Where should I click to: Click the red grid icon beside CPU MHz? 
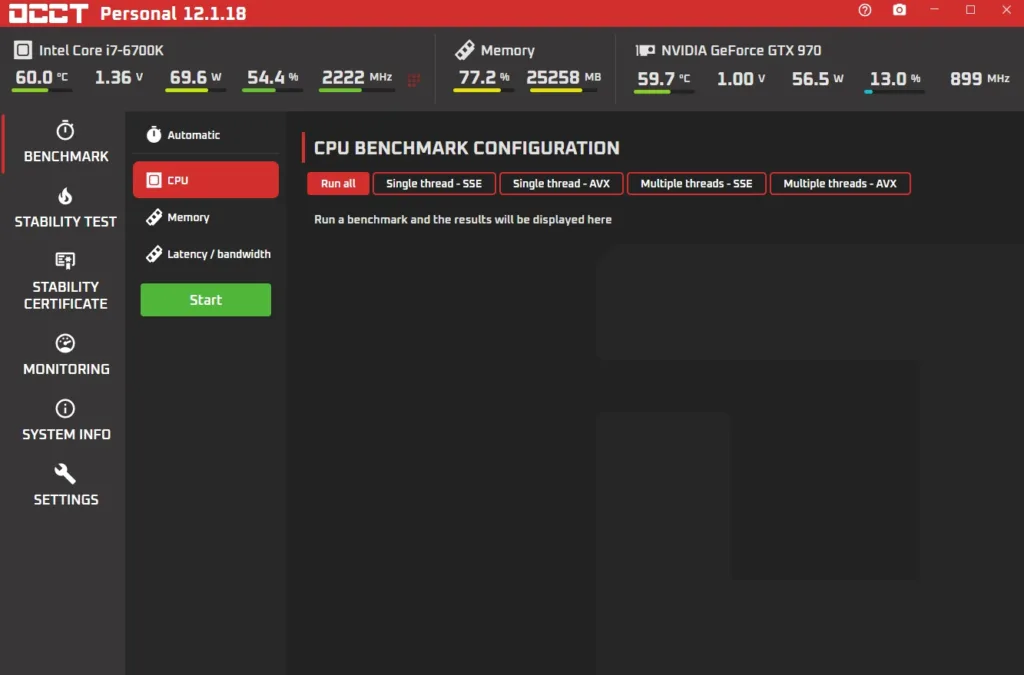tap(413, 80)
